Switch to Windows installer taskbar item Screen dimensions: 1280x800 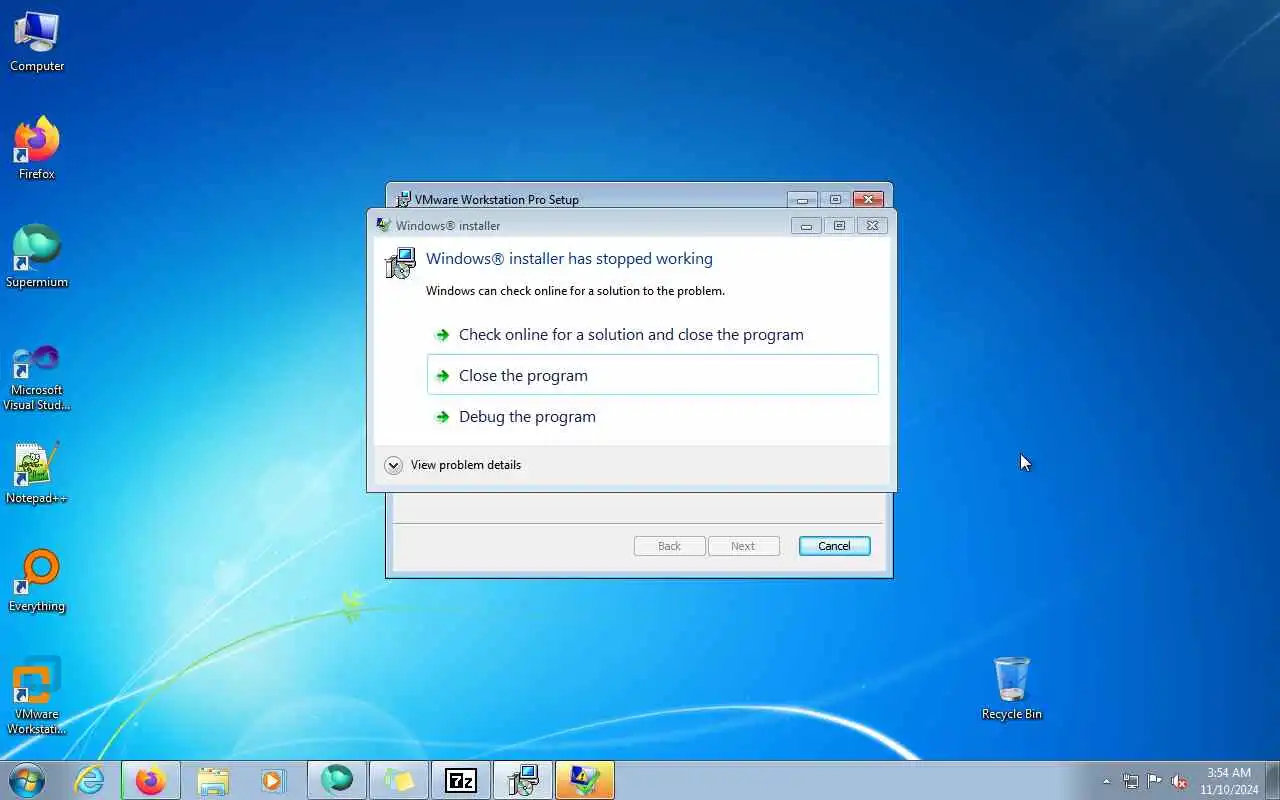(x=523, y=780)
